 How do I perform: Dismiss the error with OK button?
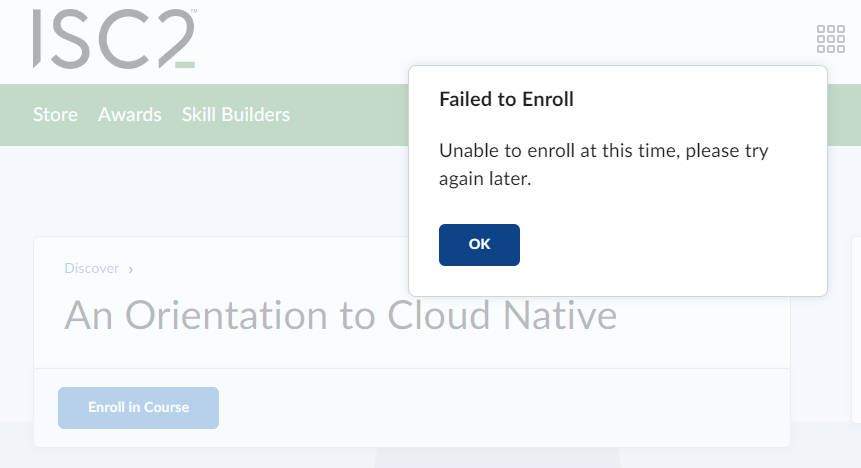tap(479, 245)
